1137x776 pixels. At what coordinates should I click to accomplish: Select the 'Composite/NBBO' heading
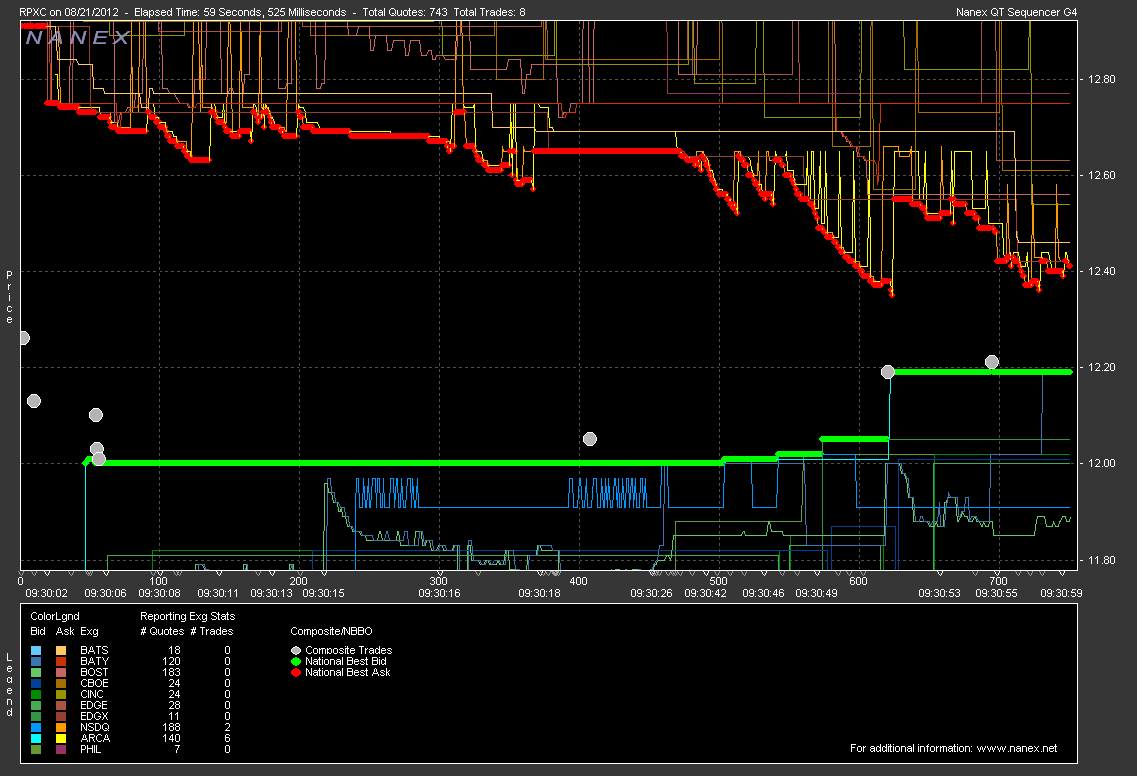331,631
